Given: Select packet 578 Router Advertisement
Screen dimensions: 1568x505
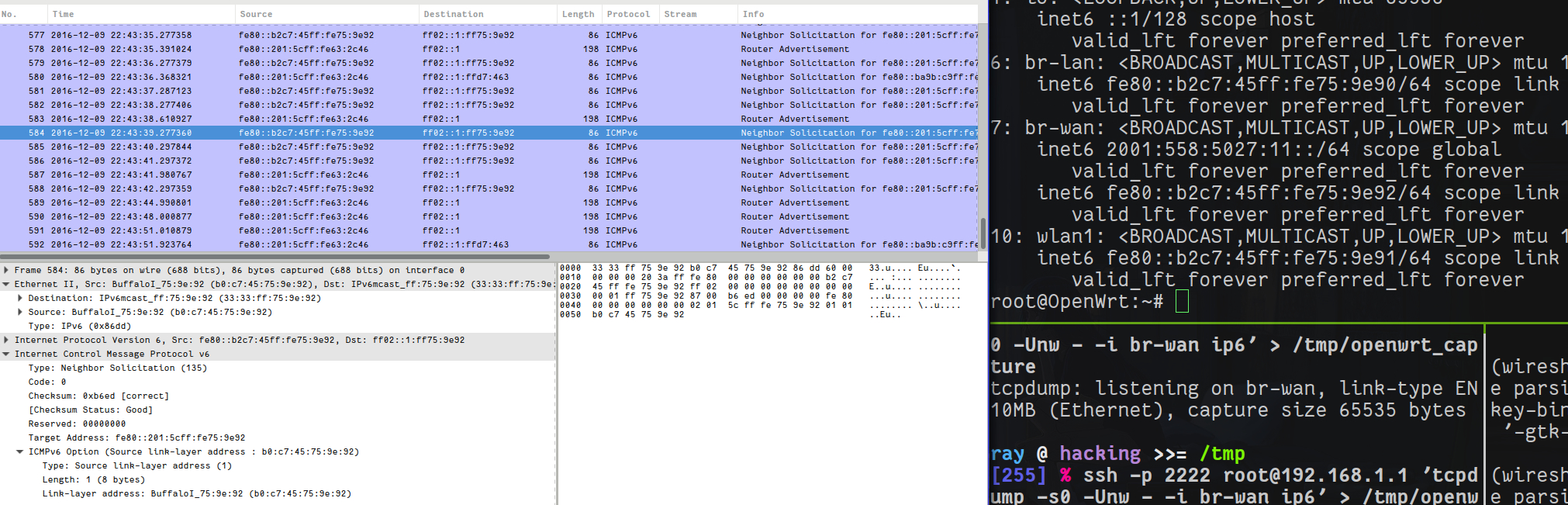Looking at the screenshot, I should (x=489, y=49).
